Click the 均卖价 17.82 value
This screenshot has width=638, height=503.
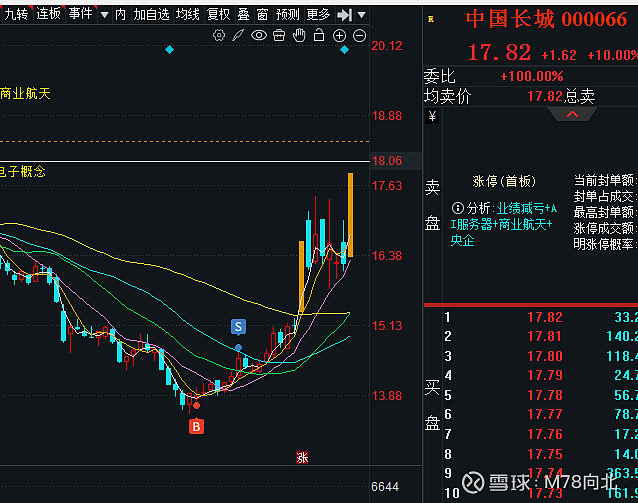(545, 96)
